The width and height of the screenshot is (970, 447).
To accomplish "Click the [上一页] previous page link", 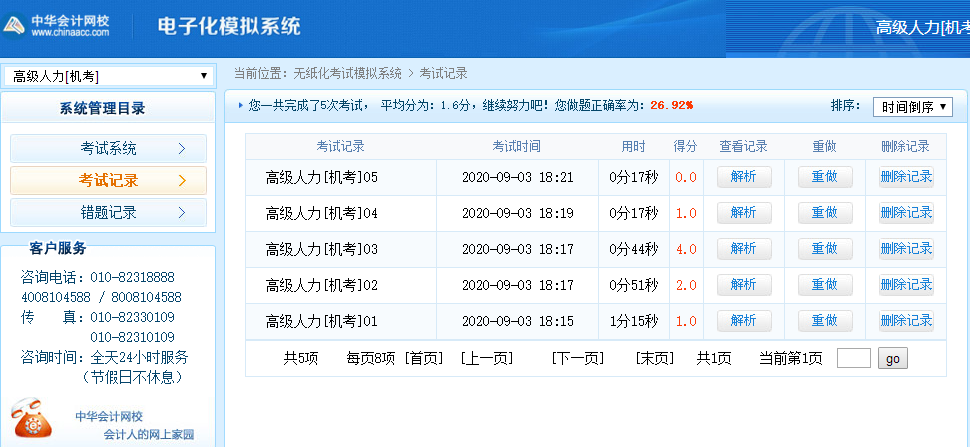I will click(x=487, y=359).
